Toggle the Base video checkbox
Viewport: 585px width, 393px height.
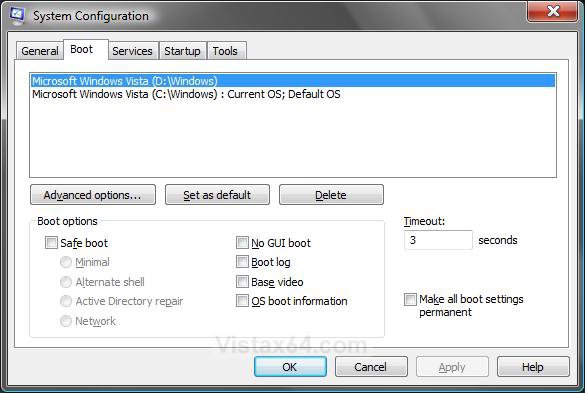tap(242, 282)
